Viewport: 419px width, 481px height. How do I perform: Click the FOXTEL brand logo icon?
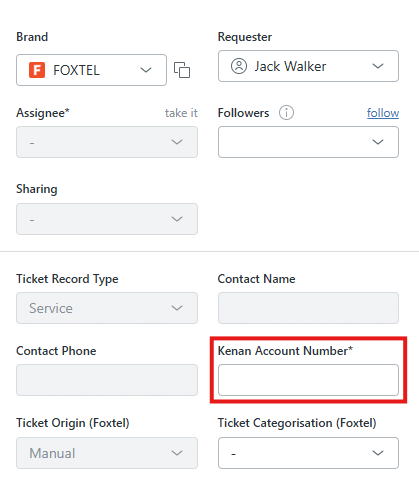click(x=37, y=70)
